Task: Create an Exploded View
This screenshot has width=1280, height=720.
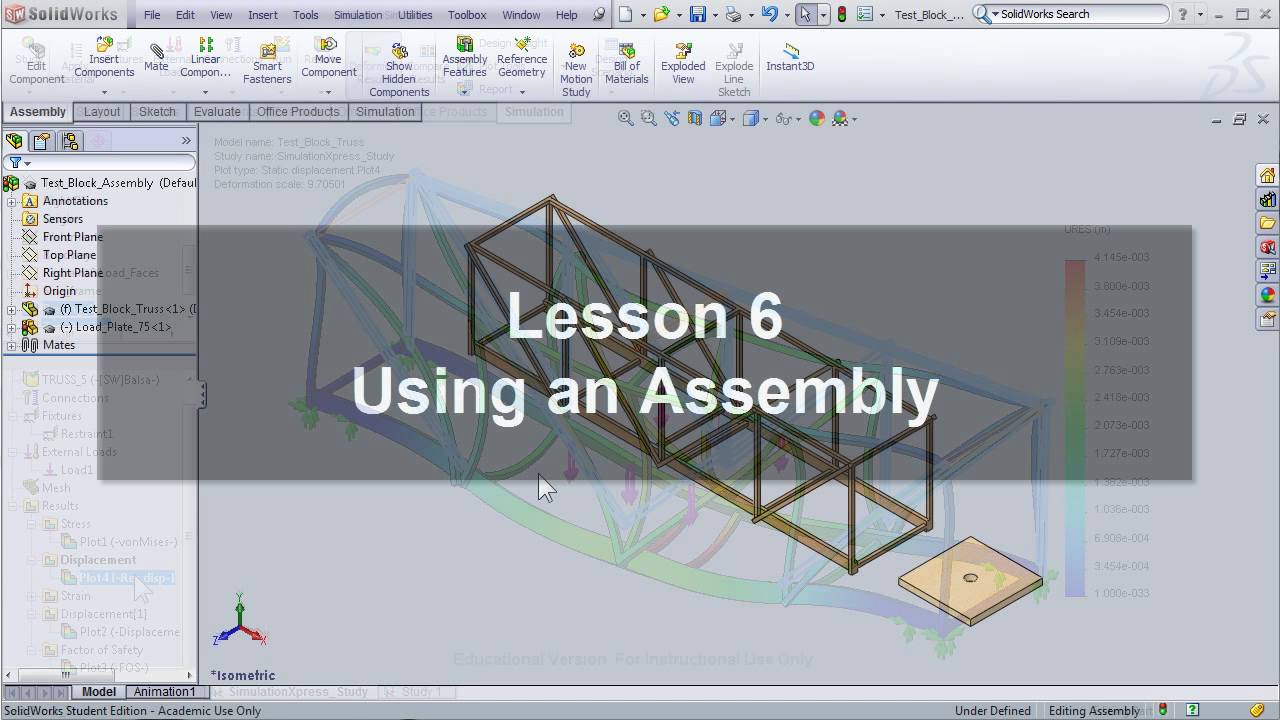Action: [x=683, y=64]
